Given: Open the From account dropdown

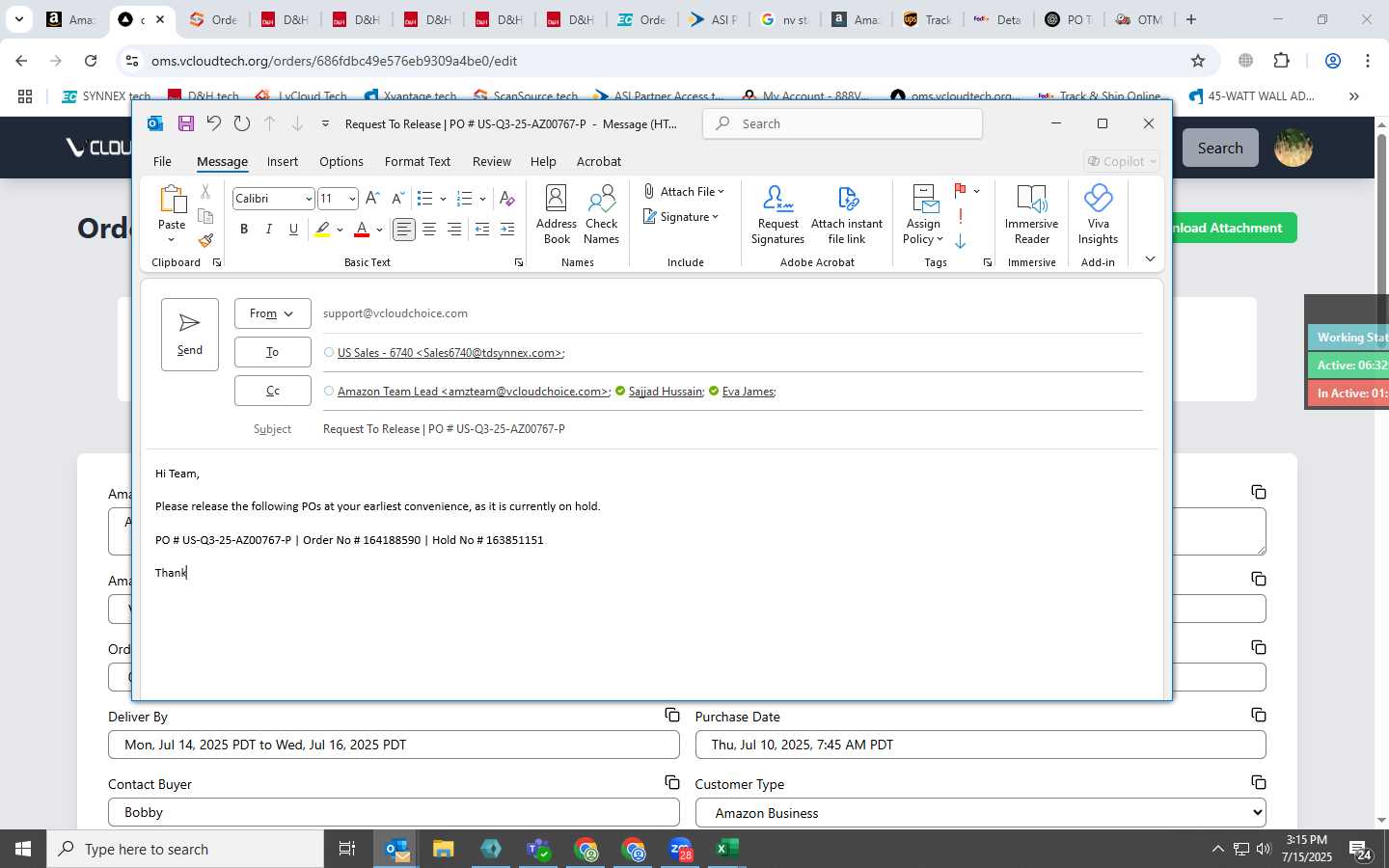Looking at the screenshot, I should (272, 313).
